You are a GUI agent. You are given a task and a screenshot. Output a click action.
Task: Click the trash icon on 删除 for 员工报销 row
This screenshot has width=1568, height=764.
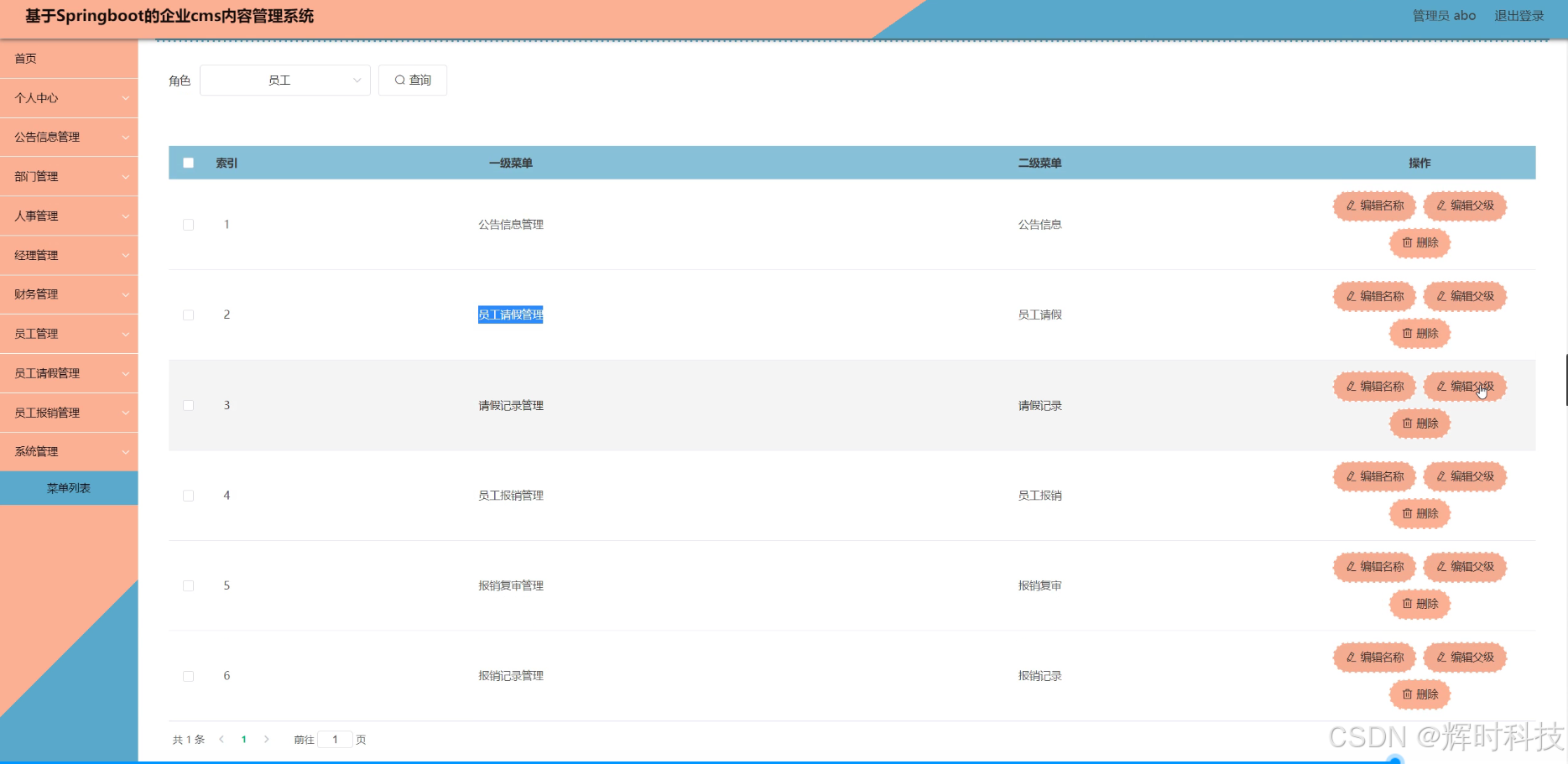pos(1406,513)
